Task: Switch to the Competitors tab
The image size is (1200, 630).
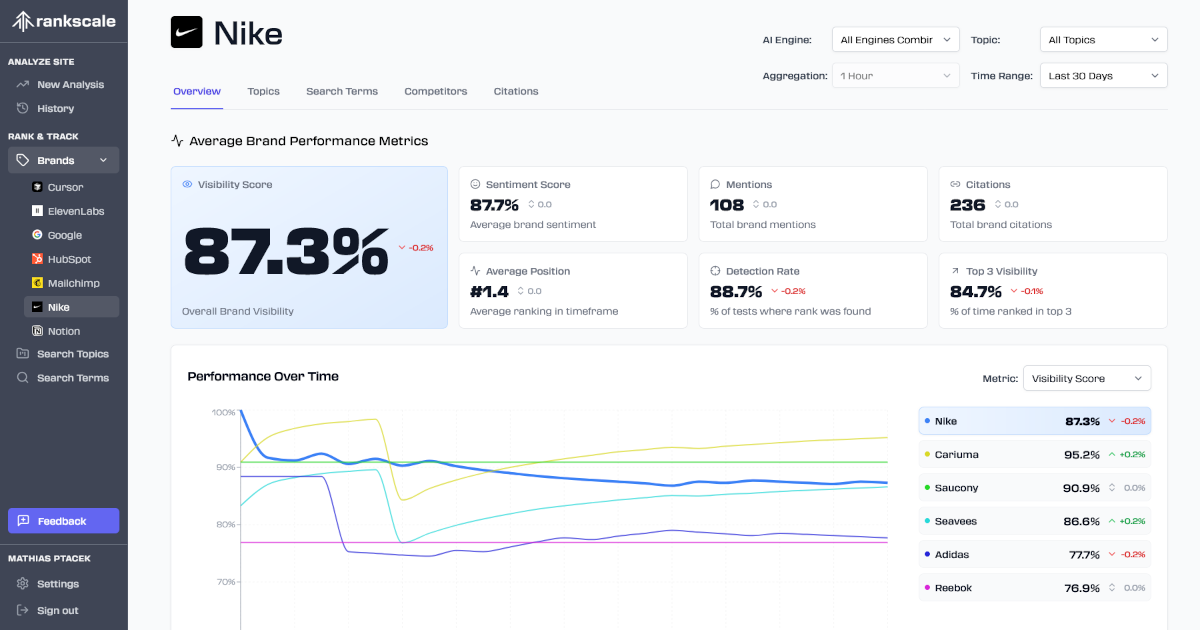Action: (x=436, y=91)
